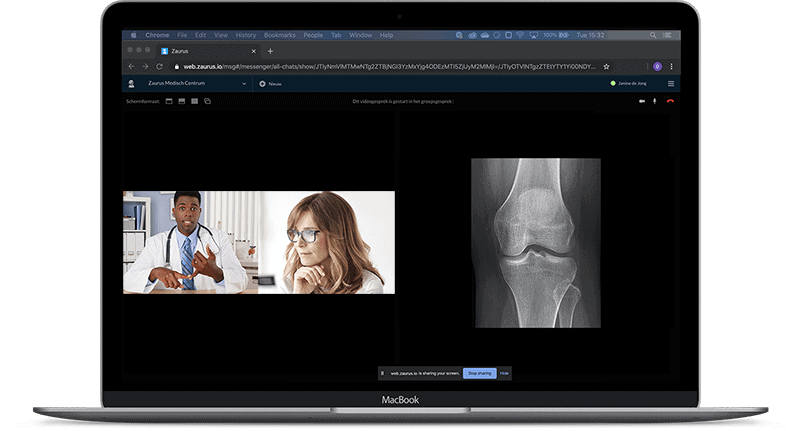The image size is (800, 431).
Task: Go forward in the Chrome browser
Action: (145, 66)
